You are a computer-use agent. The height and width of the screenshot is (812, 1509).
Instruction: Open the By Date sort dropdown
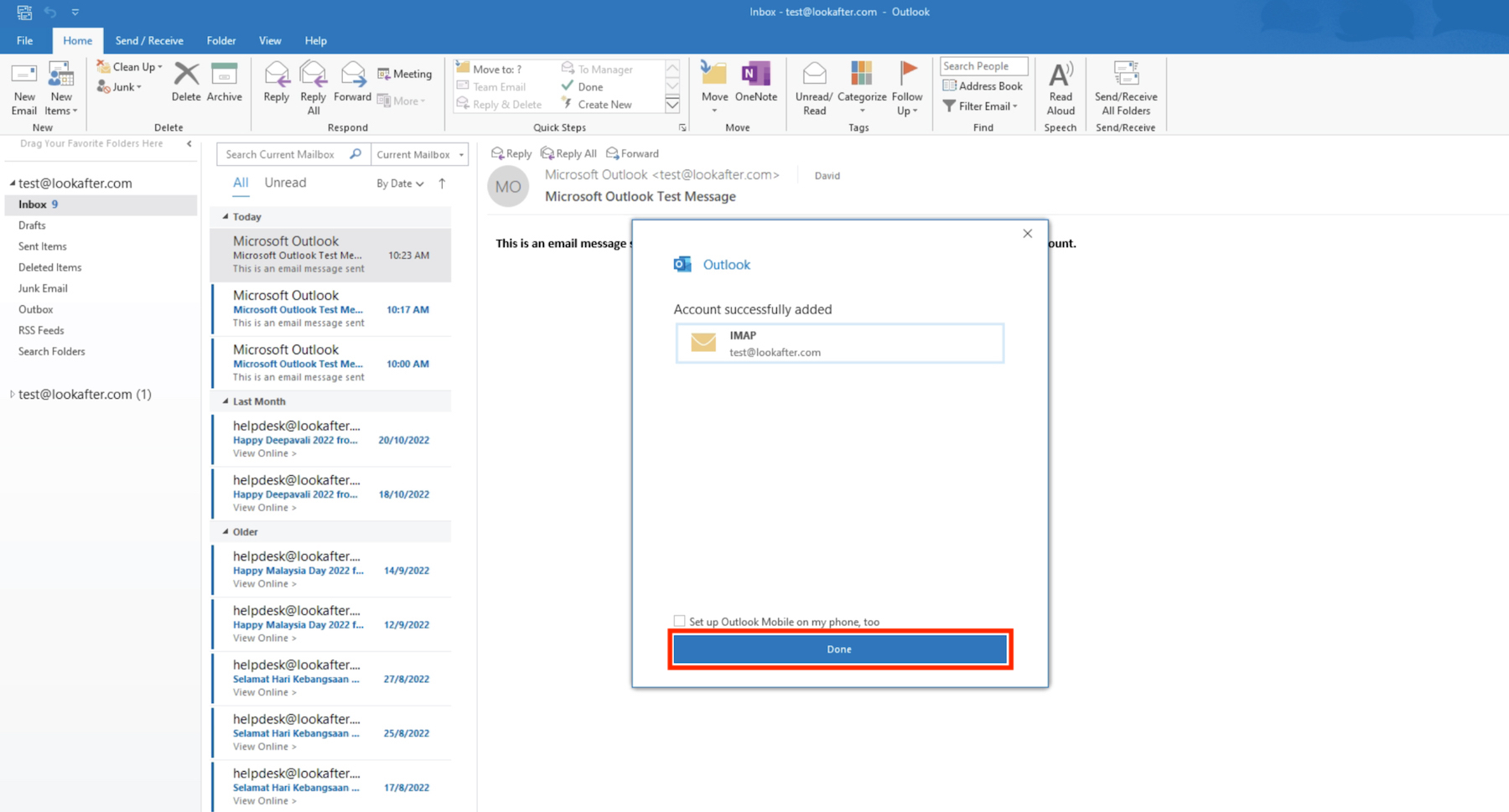[x=400, y=184]
